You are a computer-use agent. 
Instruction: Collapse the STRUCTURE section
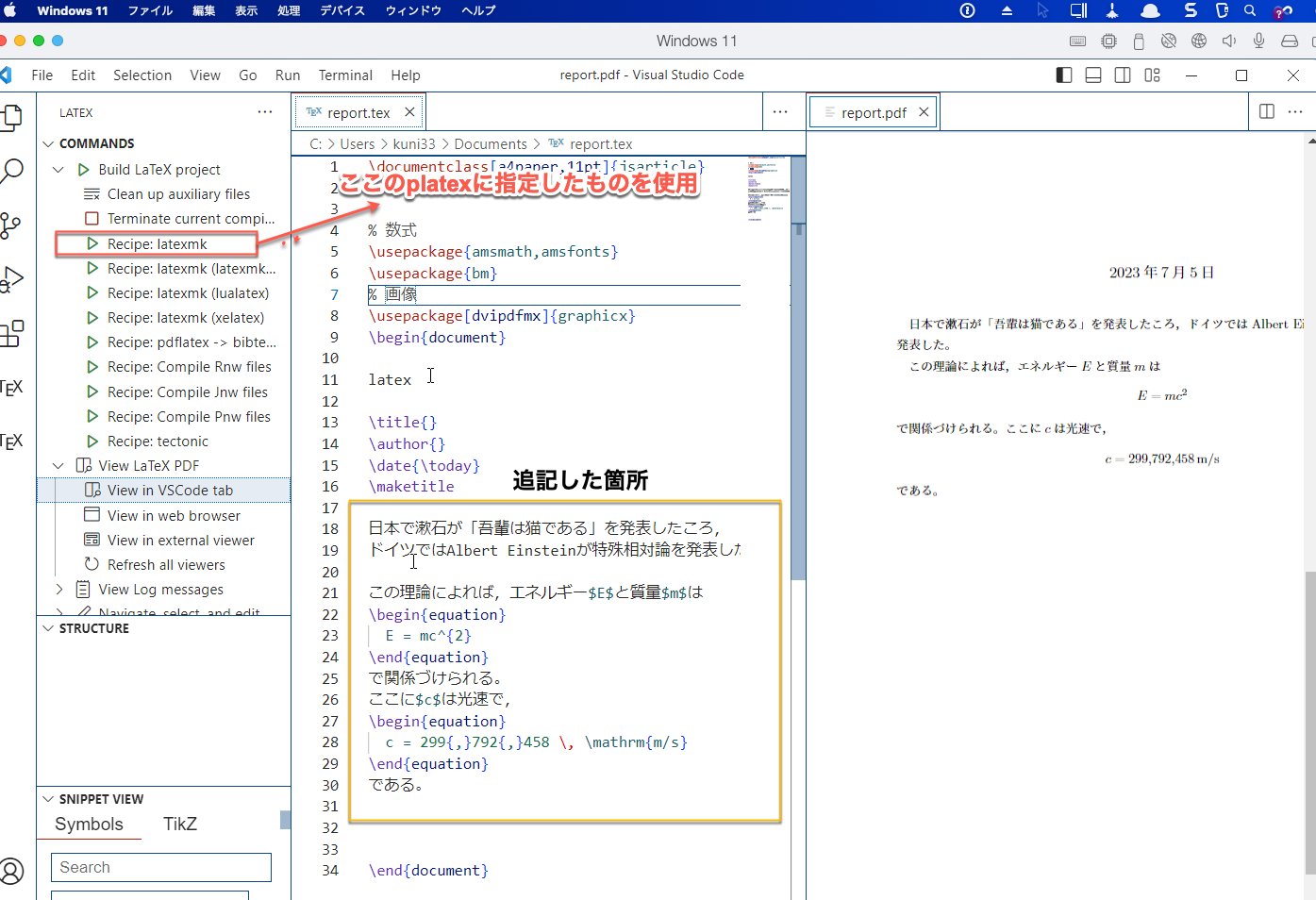point(48,628)
